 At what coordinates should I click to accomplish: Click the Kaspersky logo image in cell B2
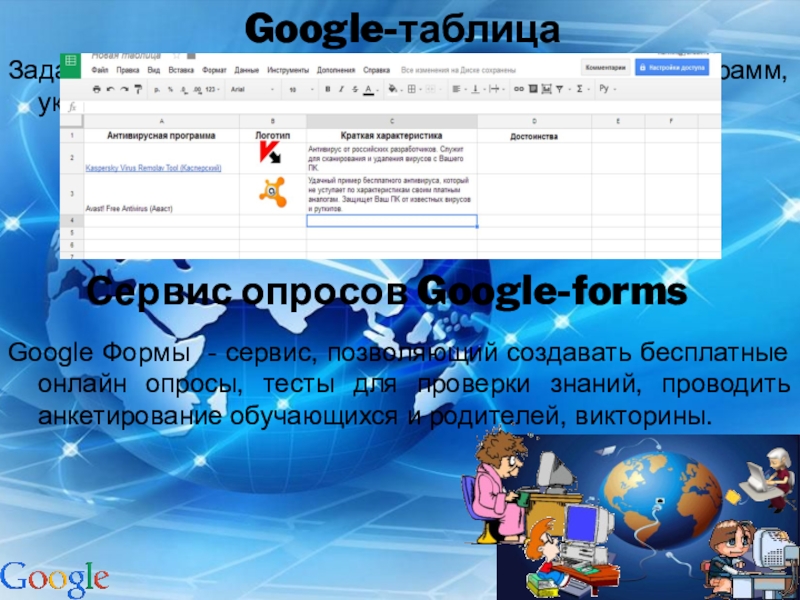point(270,153)
